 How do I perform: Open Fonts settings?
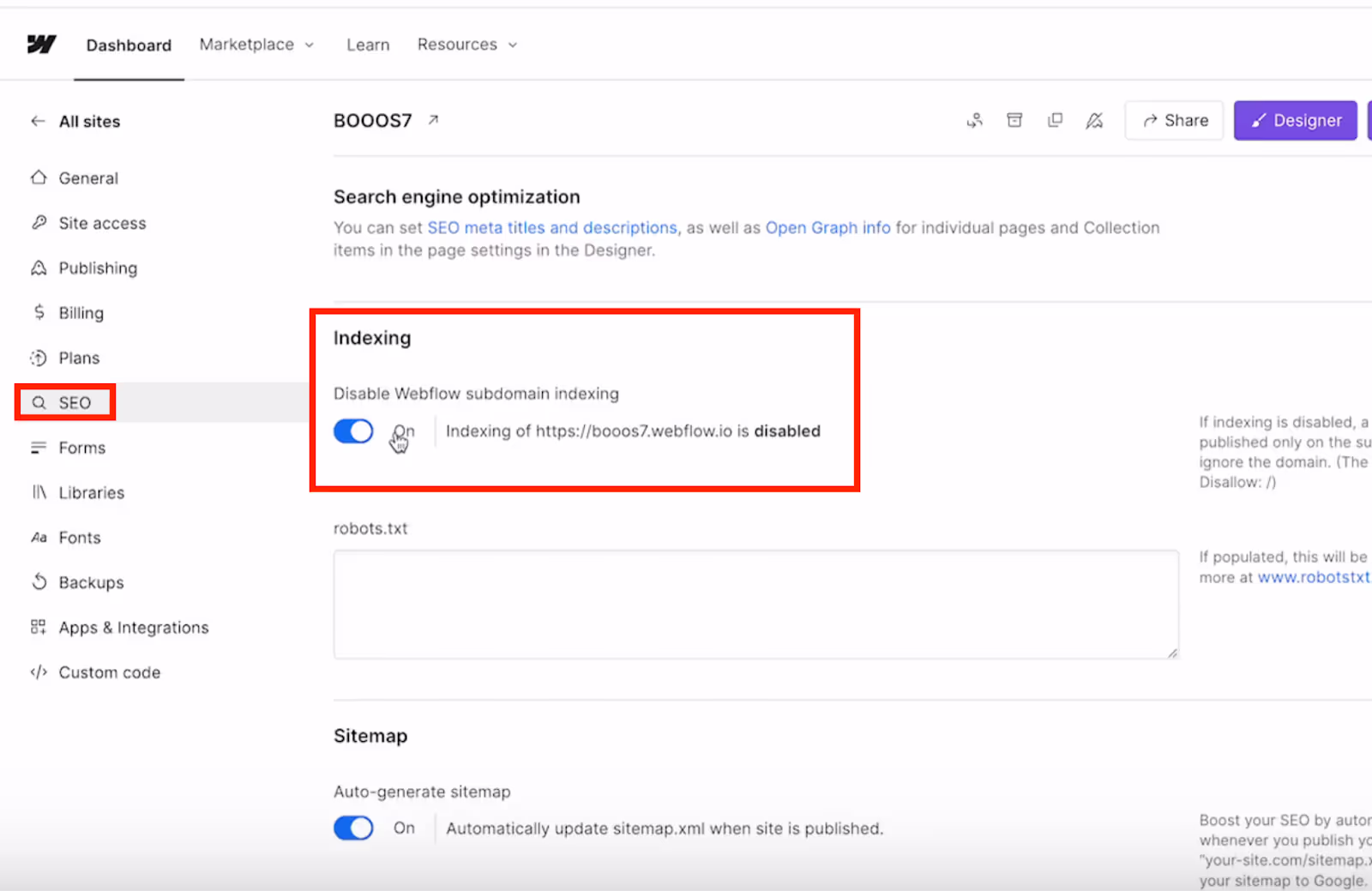pyautogui.click(x=80, y=538)
